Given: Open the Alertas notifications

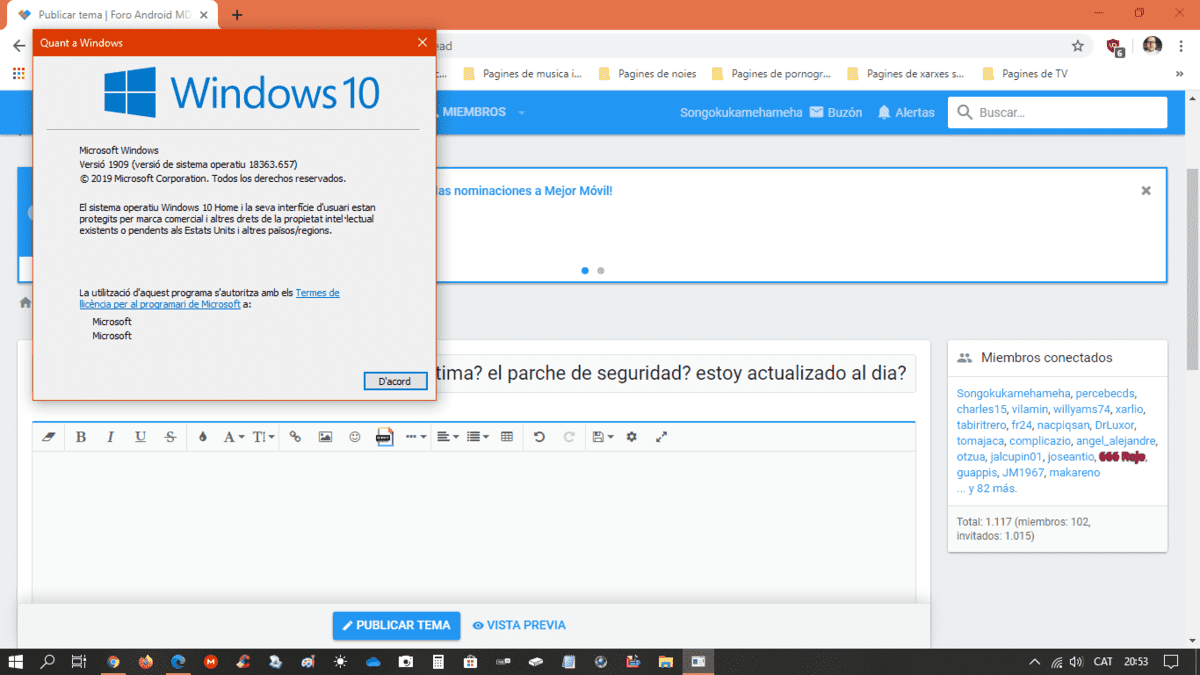Looking at the screenshot, I should (906, 112).
